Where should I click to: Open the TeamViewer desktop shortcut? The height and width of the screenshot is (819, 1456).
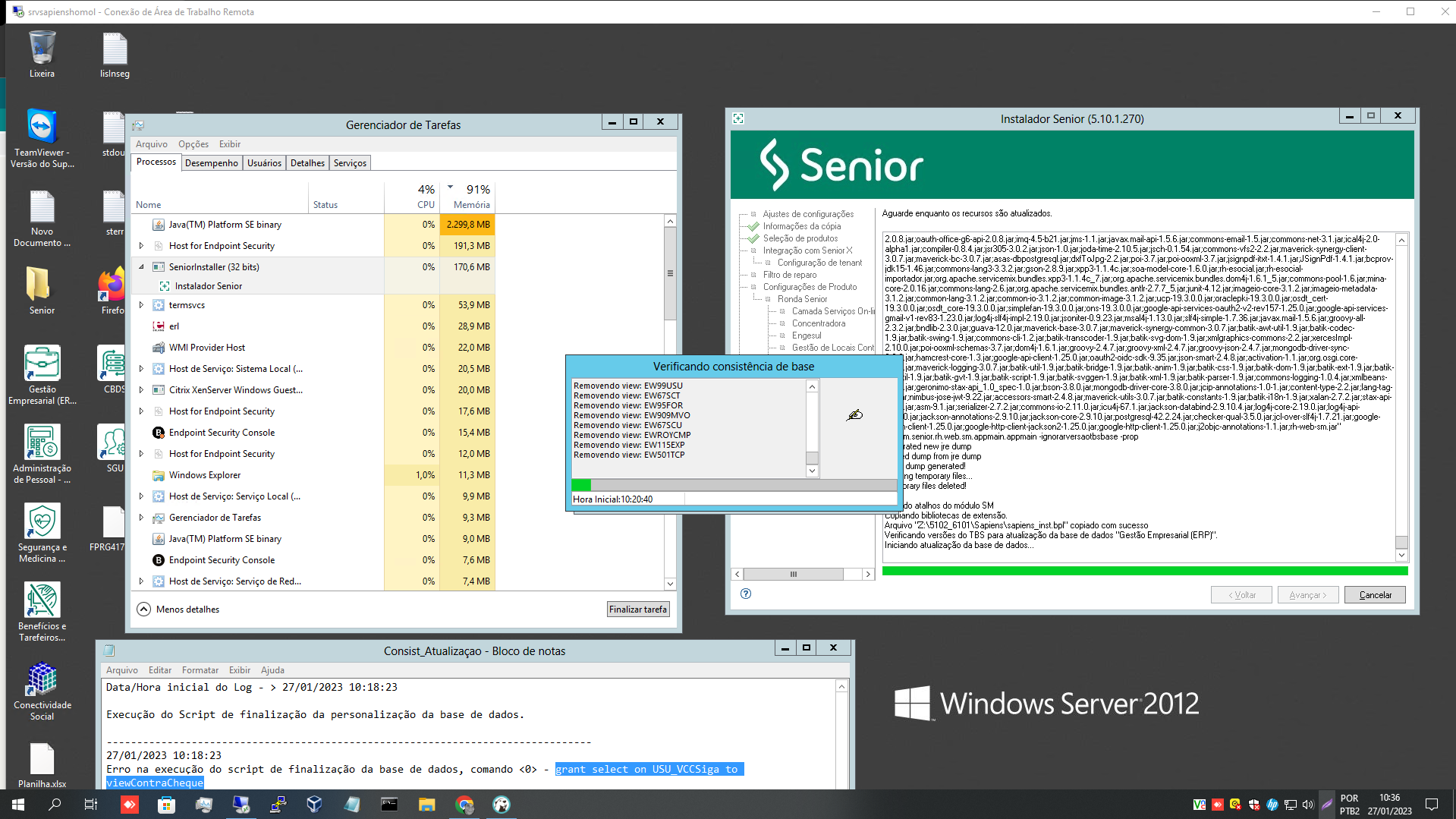pos(42,138)
